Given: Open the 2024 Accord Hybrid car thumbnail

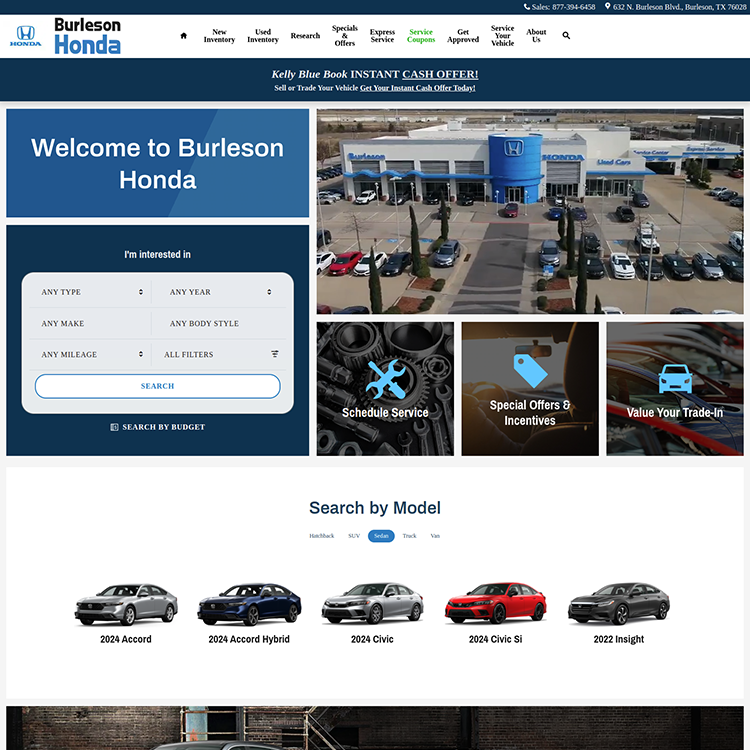Looking at the screenshot, I should point(249,604).
